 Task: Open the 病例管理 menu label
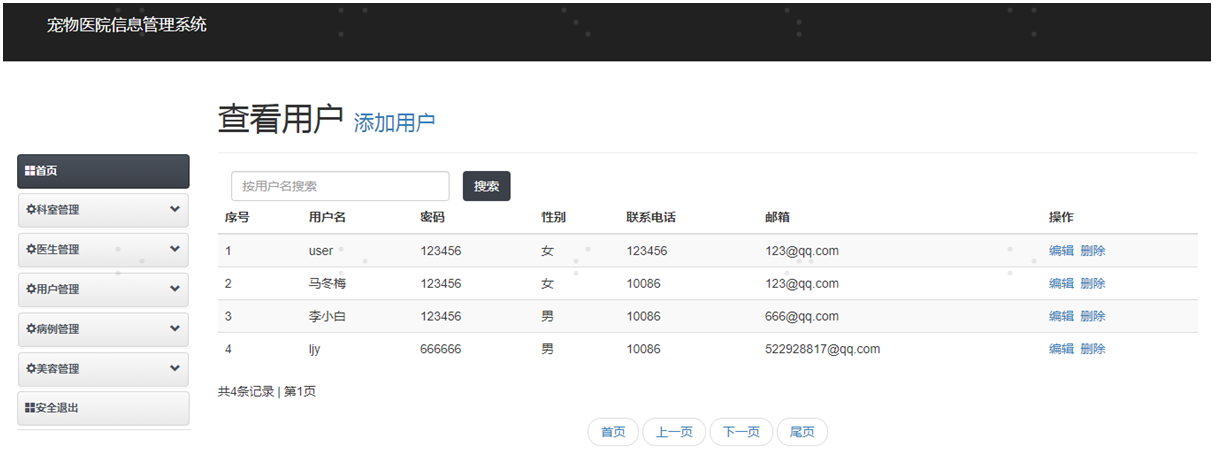(x=57, y=329)
